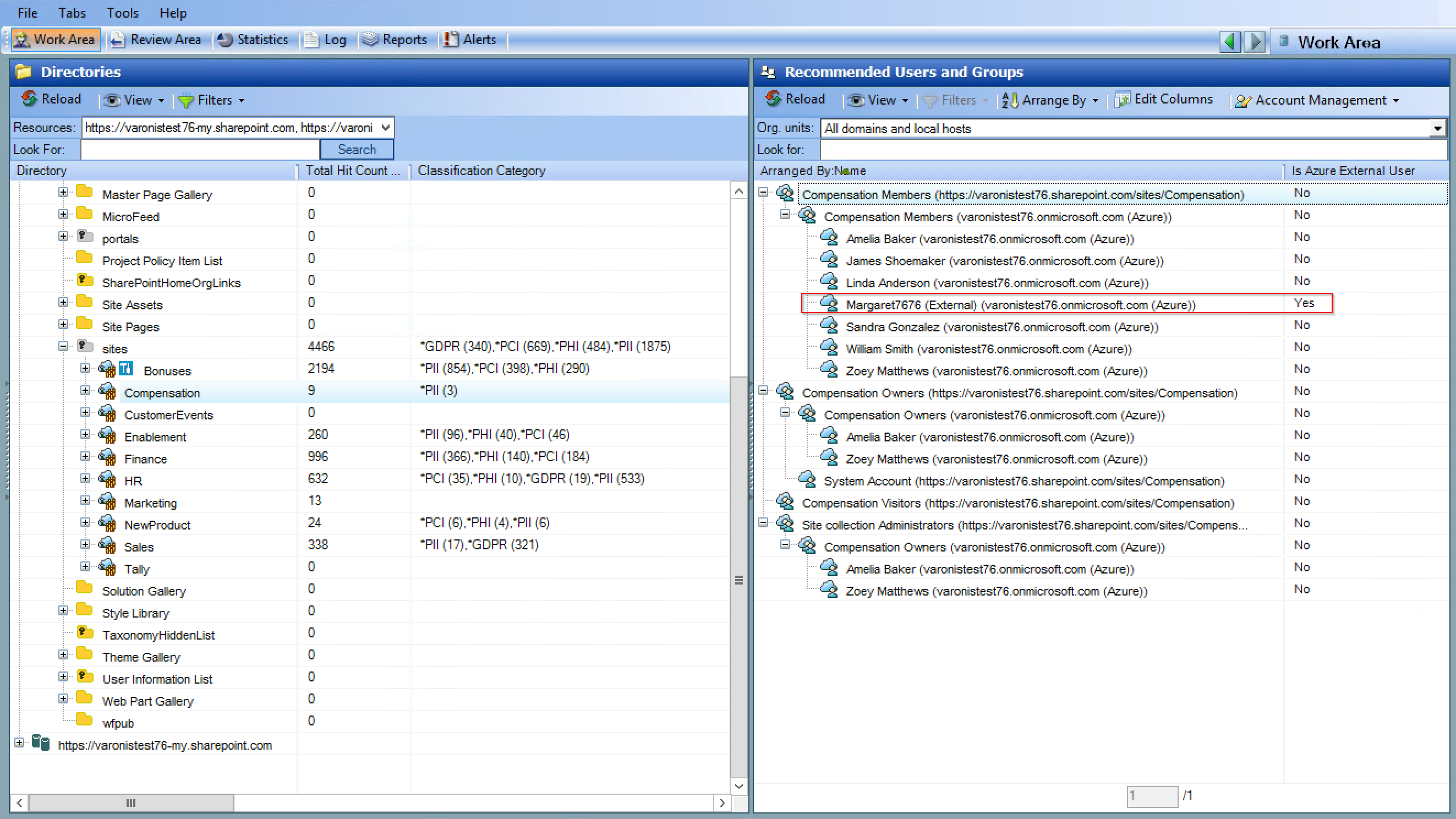Collapse the Compensation Owners group tree

point(764,391)
